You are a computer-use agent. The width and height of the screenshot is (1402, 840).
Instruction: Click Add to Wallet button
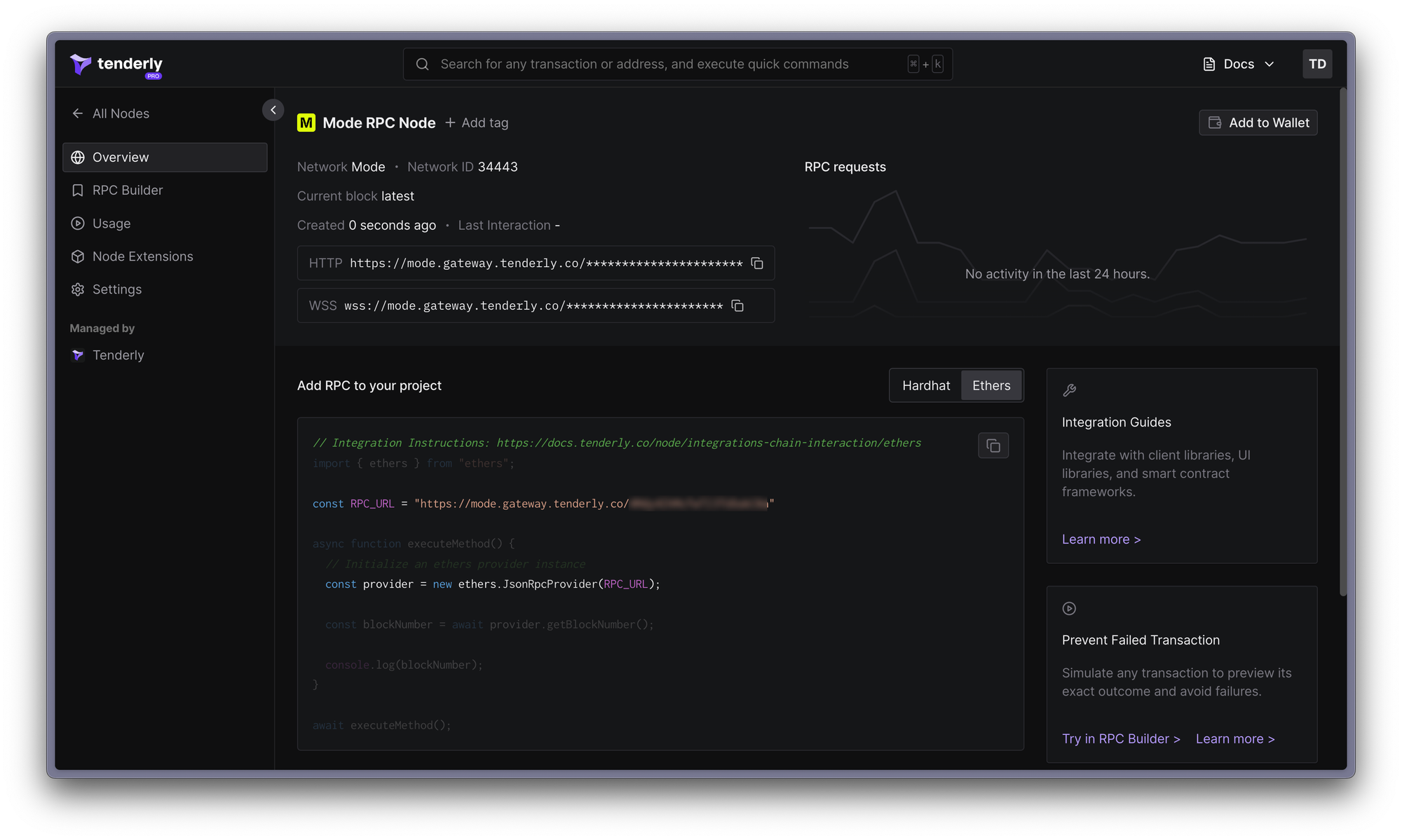pos(1258,123)
